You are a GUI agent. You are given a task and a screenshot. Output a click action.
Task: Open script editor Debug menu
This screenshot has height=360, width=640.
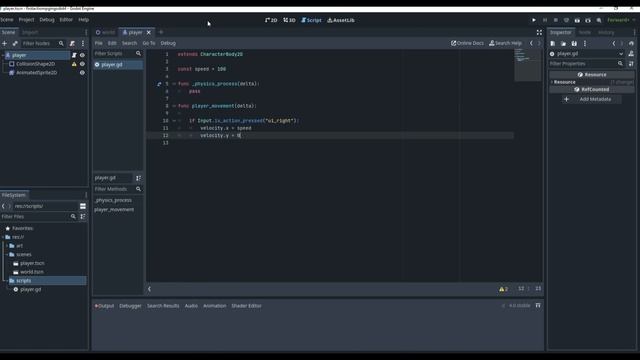pos(168,43)
